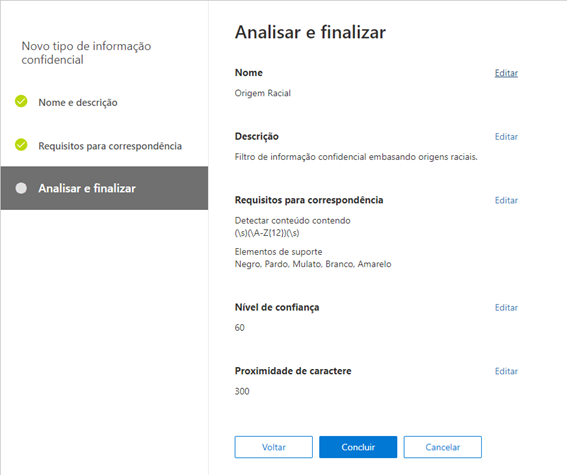Click Editar beside Nível de confiança

pyautogui.click(x=506, y=308)
